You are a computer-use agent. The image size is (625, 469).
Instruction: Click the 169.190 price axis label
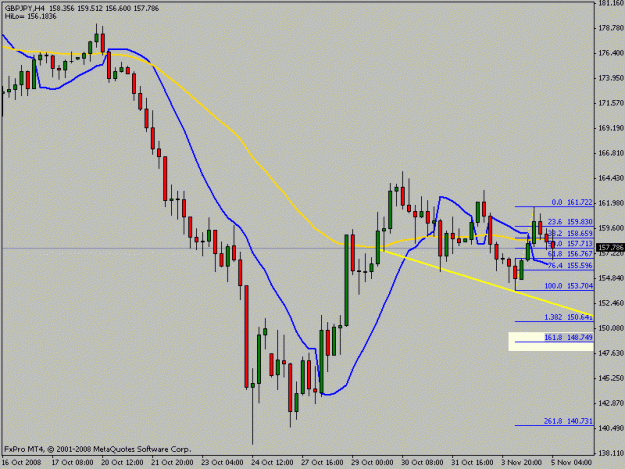point(611,128)
